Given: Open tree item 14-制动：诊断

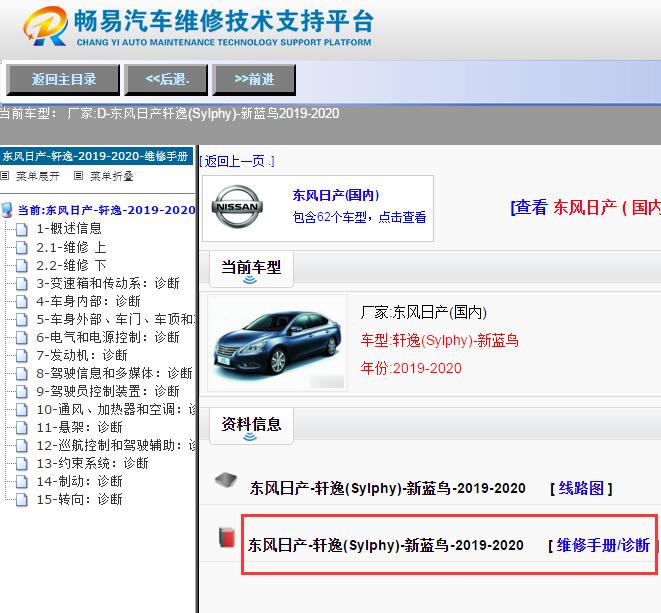Looking at the screenshot, I should [x=80, y=481].
